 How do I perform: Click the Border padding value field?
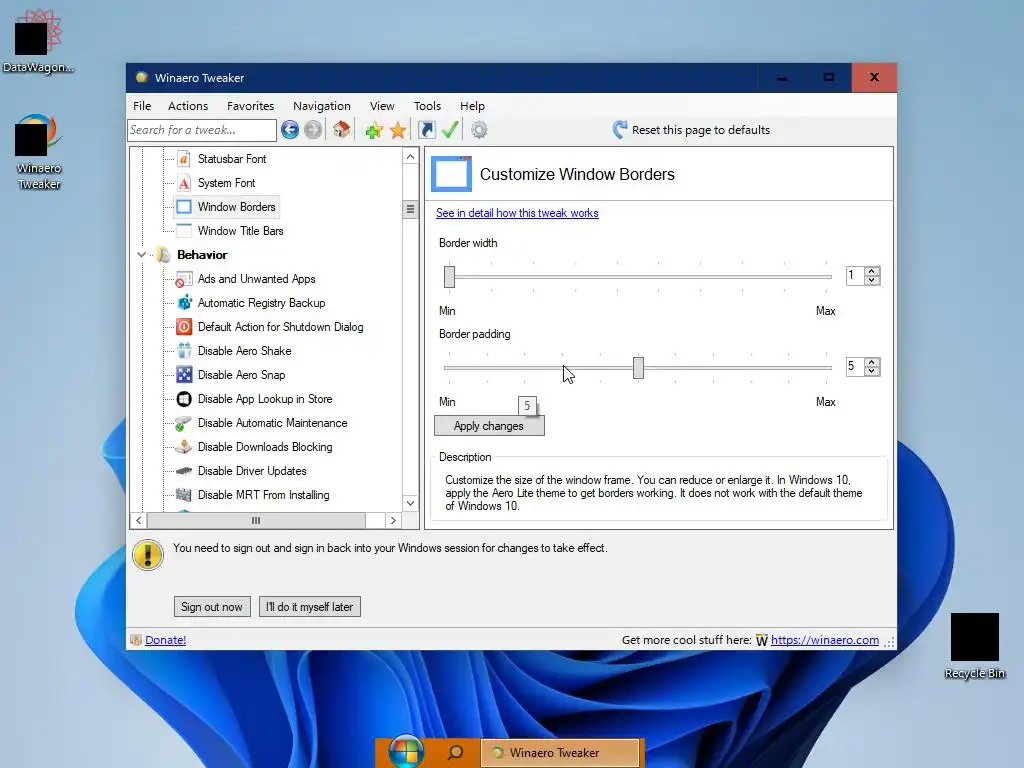tap(854, 366)
